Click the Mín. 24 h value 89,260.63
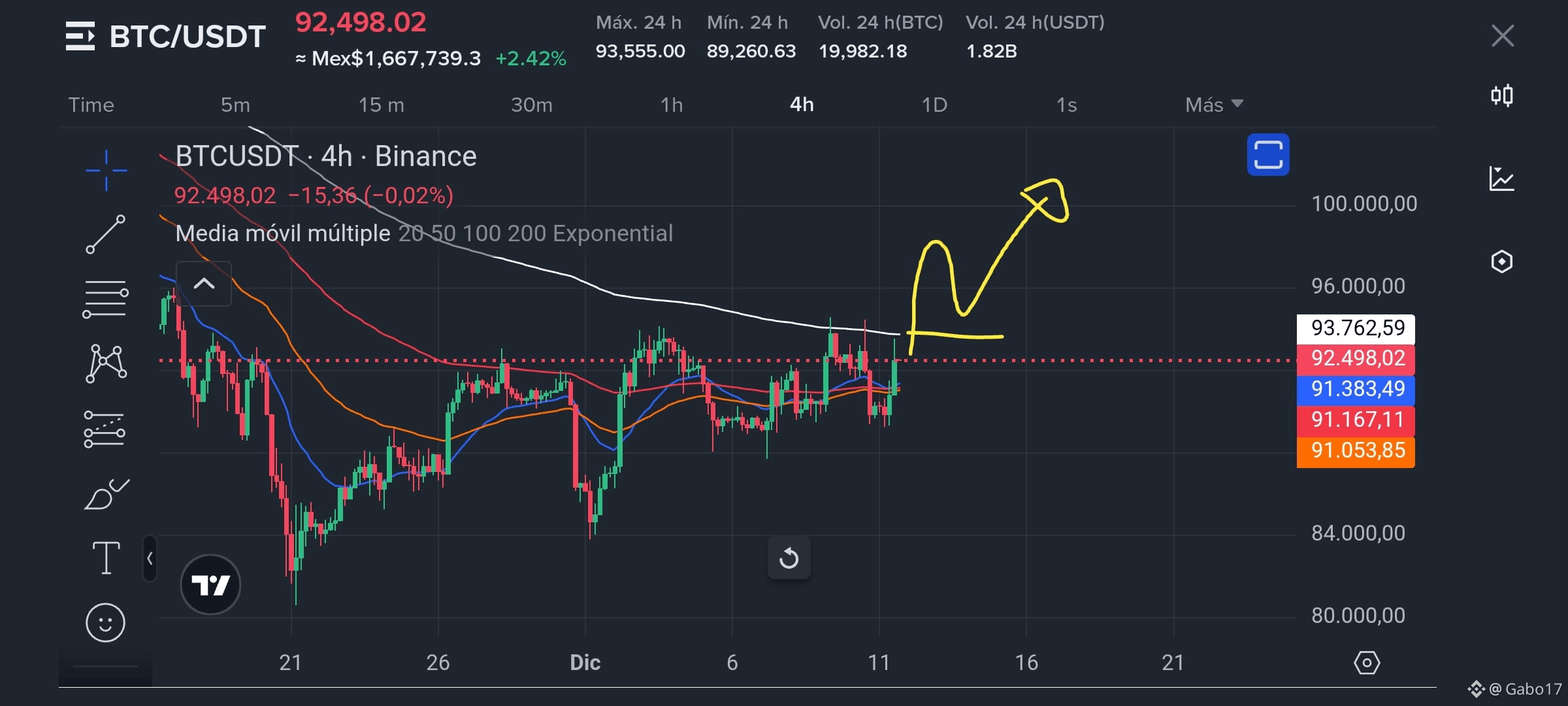Screen dimensions: 1568x706 (751, 51)
